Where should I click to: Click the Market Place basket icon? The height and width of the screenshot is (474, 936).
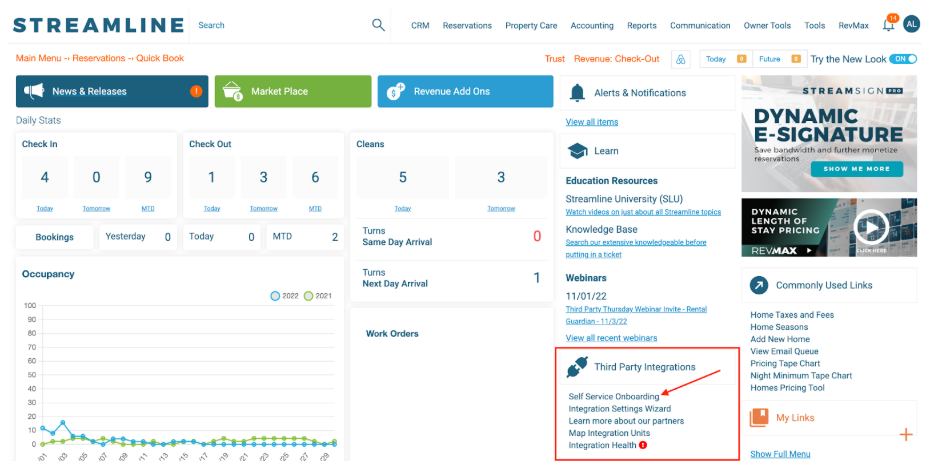[x=232, y=91]
